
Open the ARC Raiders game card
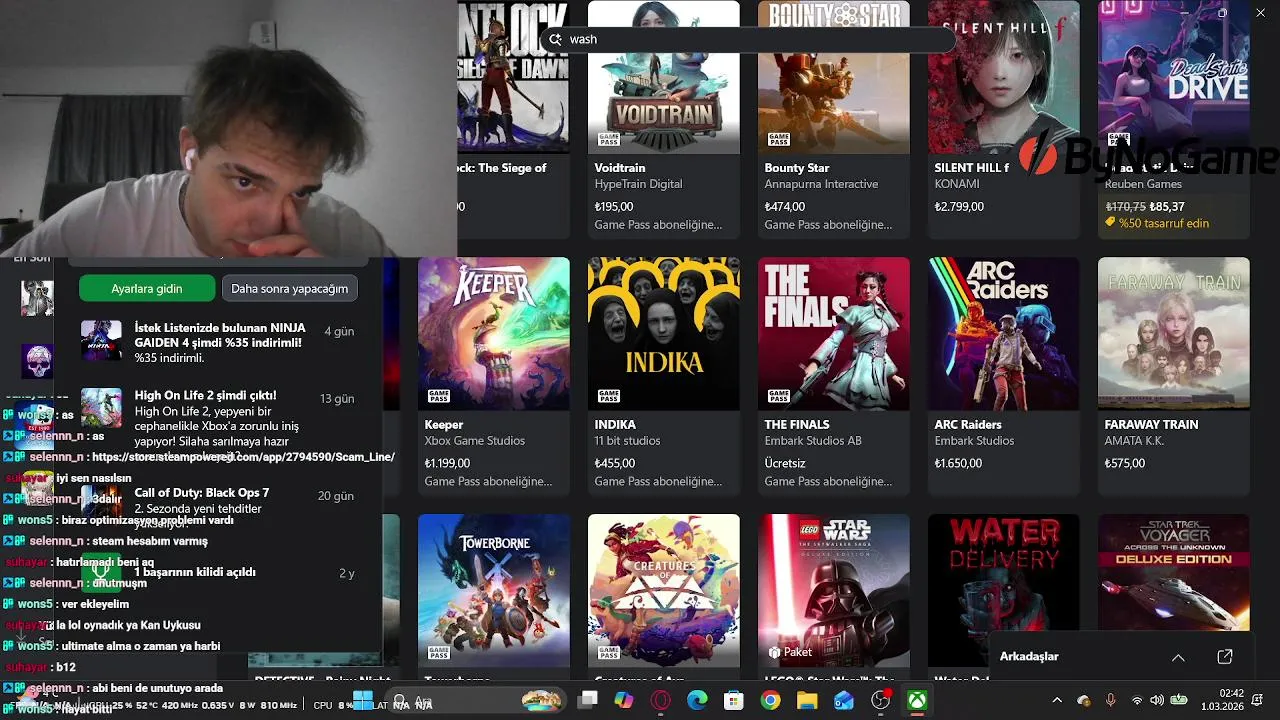click(x=1004, y=375)
